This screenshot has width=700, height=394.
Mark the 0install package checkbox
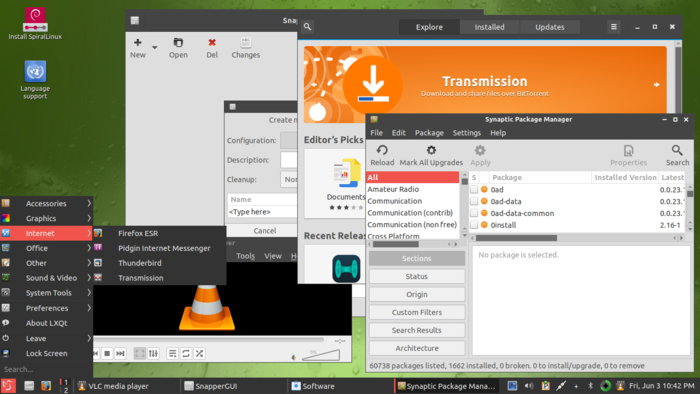[474, 225]
